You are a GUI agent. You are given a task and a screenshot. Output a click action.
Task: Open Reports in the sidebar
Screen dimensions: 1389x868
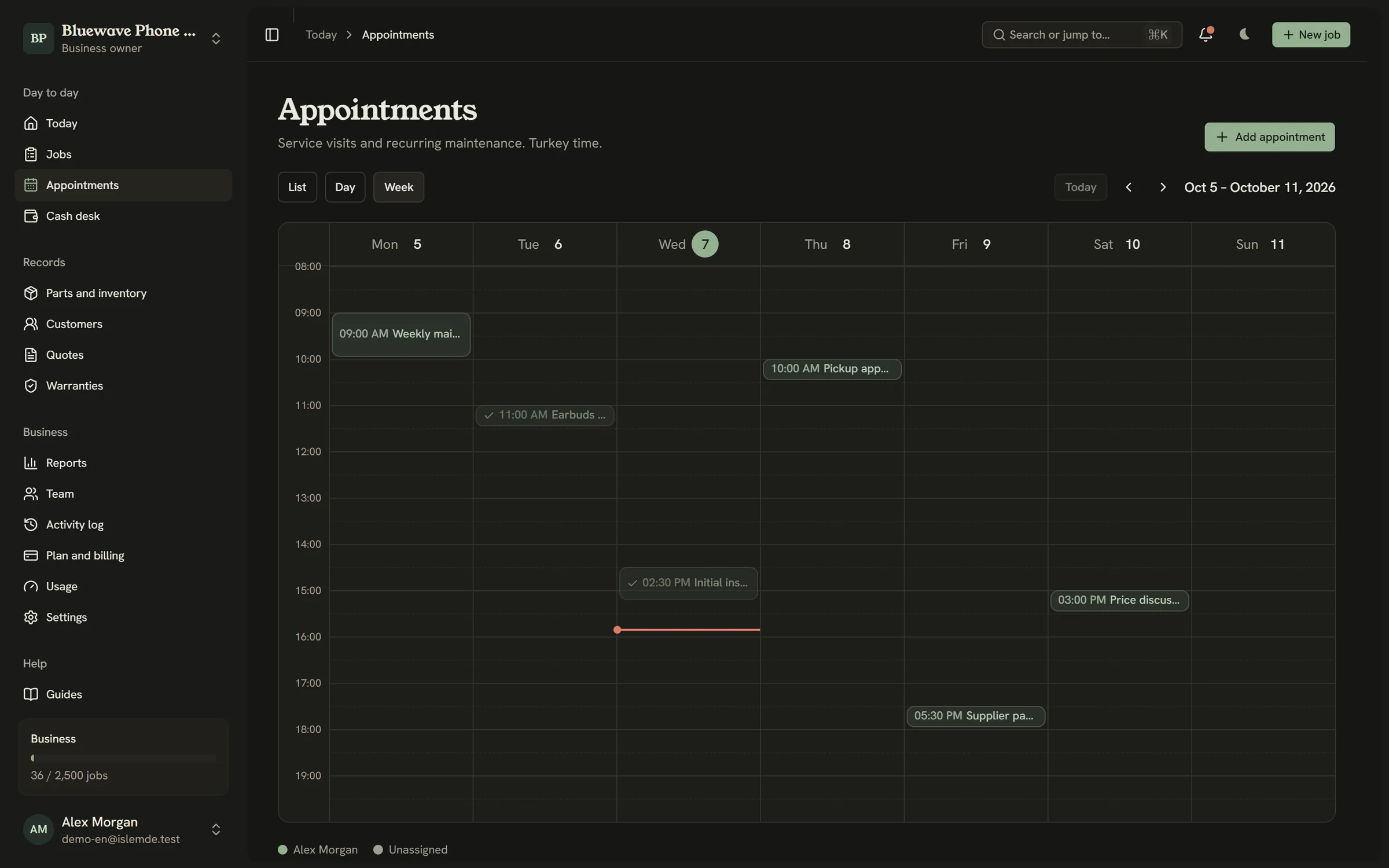[x=123, y=463]
